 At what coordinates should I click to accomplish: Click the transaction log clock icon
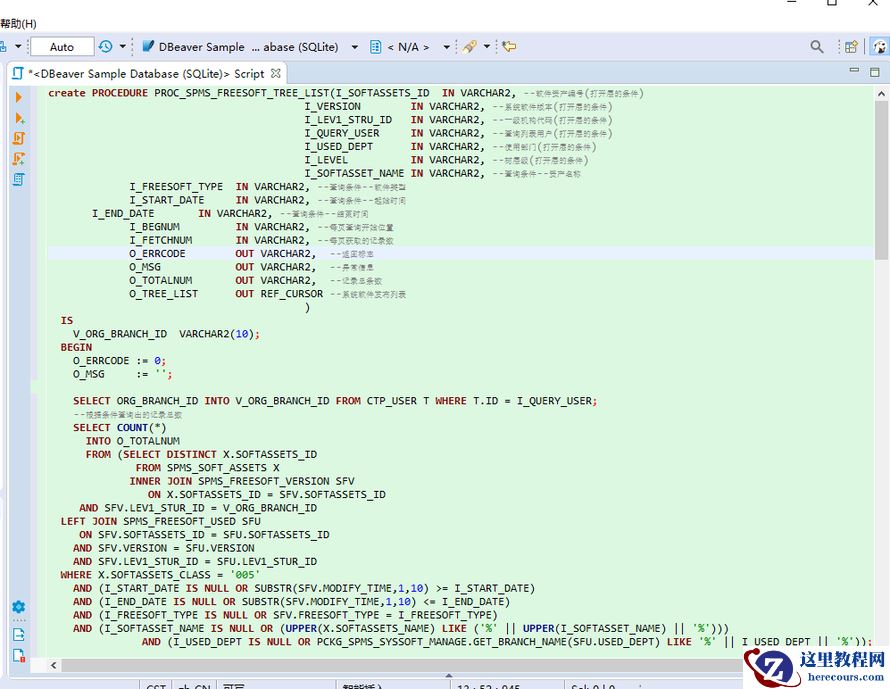point(105,47)
